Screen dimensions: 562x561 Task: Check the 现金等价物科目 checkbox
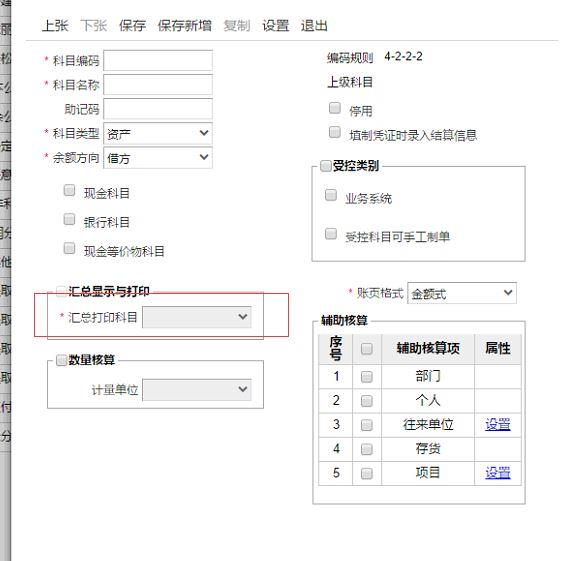(69, 248)
